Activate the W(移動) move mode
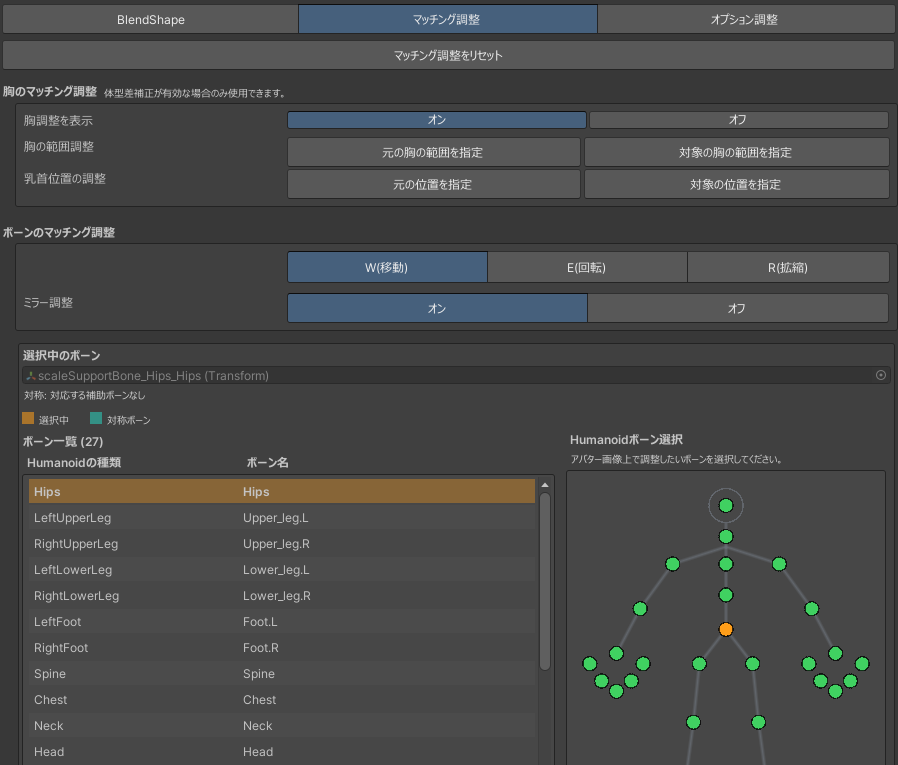The image size is (898, 765). [387, 267]
